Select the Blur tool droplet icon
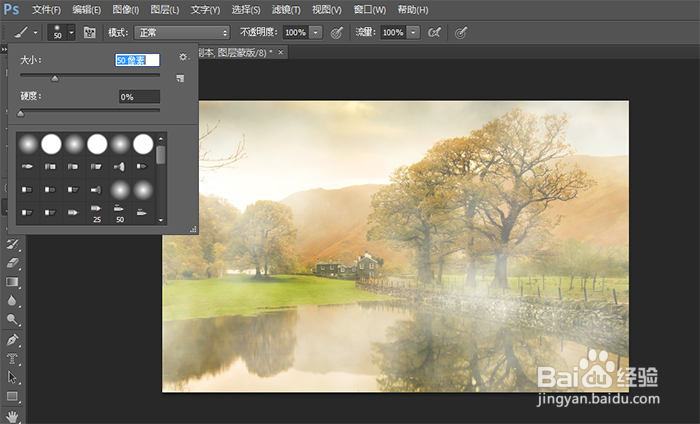Image resolution: width=700 pixels, height=424 pixels. (12, 300)
